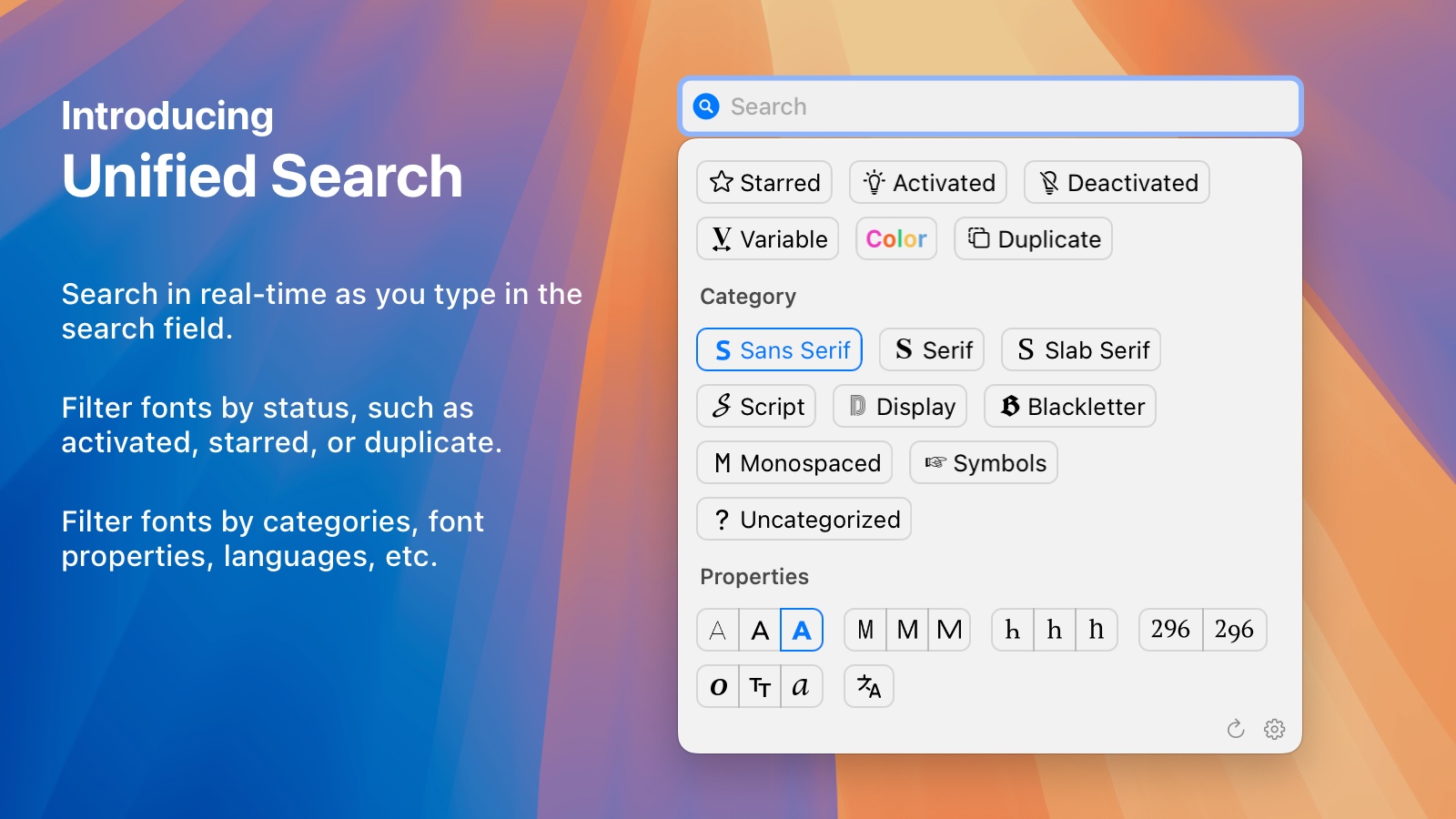Choose the Slab Serif category
This screenshot has height=819, width=1456.
click(1081, 350)
